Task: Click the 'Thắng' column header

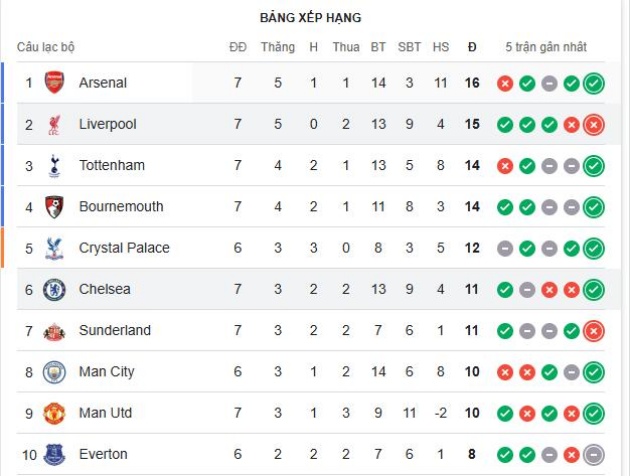Action: click(x=278, y=47)
